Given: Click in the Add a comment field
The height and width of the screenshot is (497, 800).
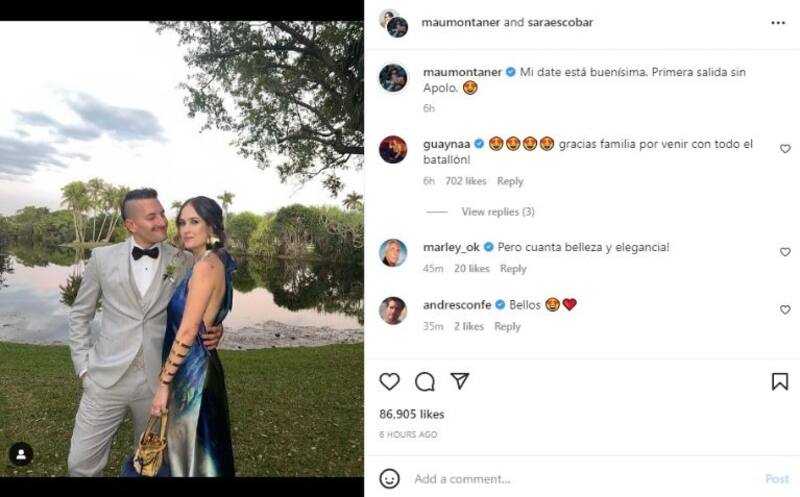Looking at the screenshot, I should pos(580,479).
